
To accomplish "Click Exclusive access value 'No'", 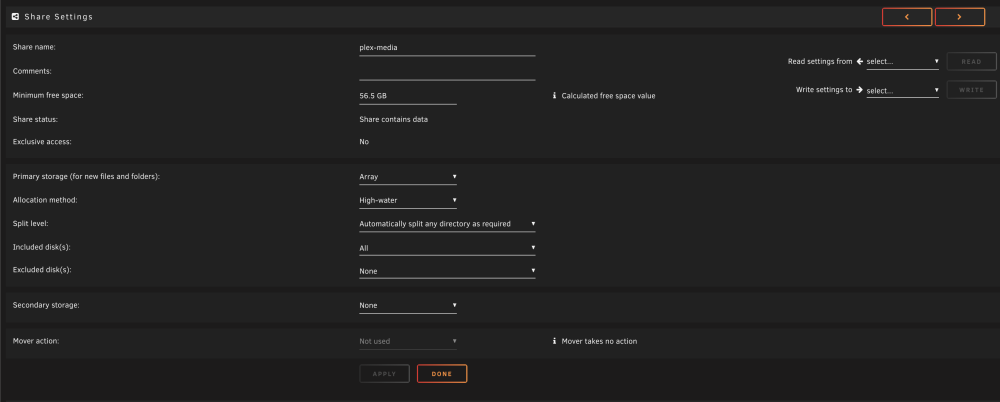I will tap(364, 142).
